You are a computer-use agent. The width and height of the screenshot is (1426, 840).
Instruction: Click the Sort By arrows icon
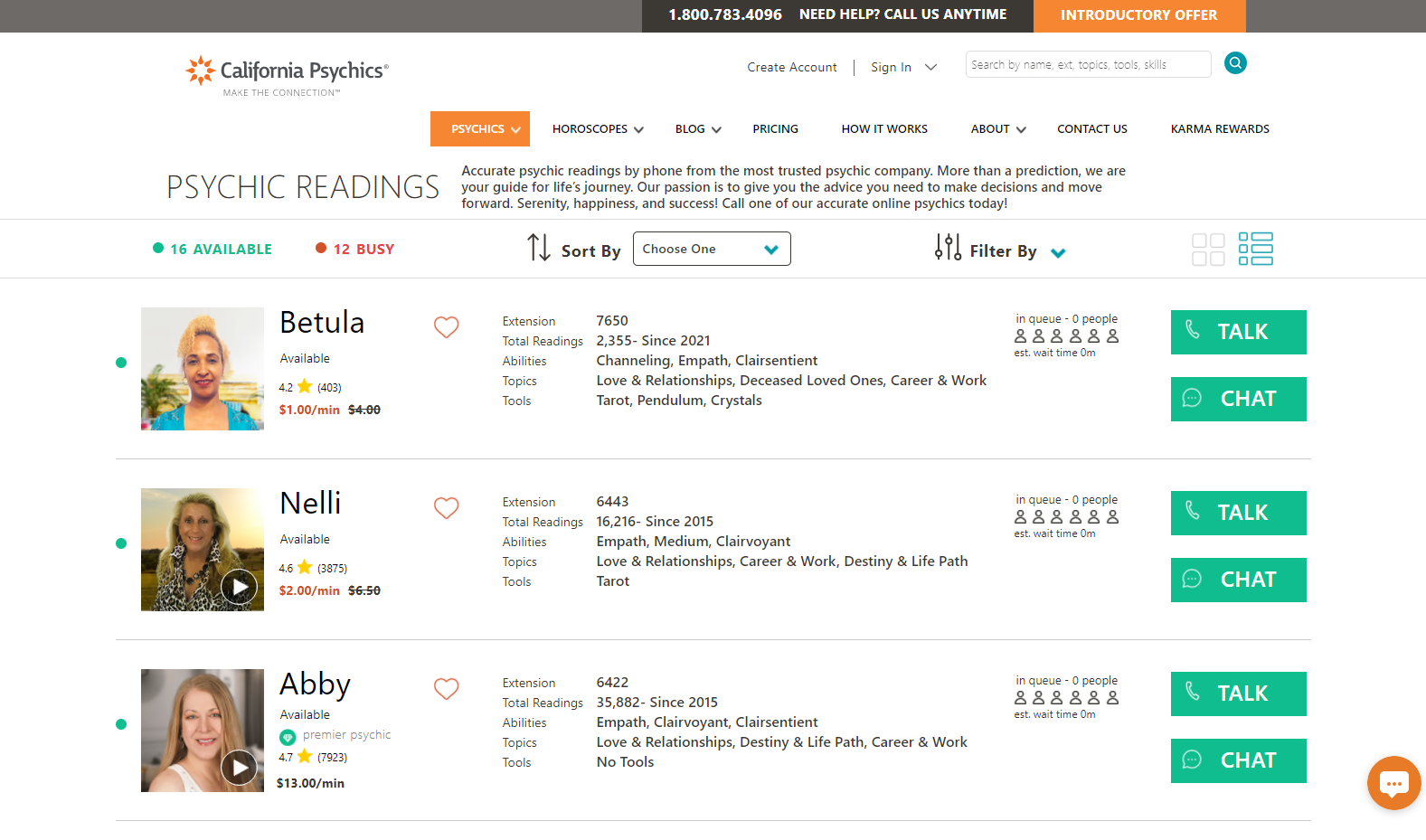coord(539,248)
